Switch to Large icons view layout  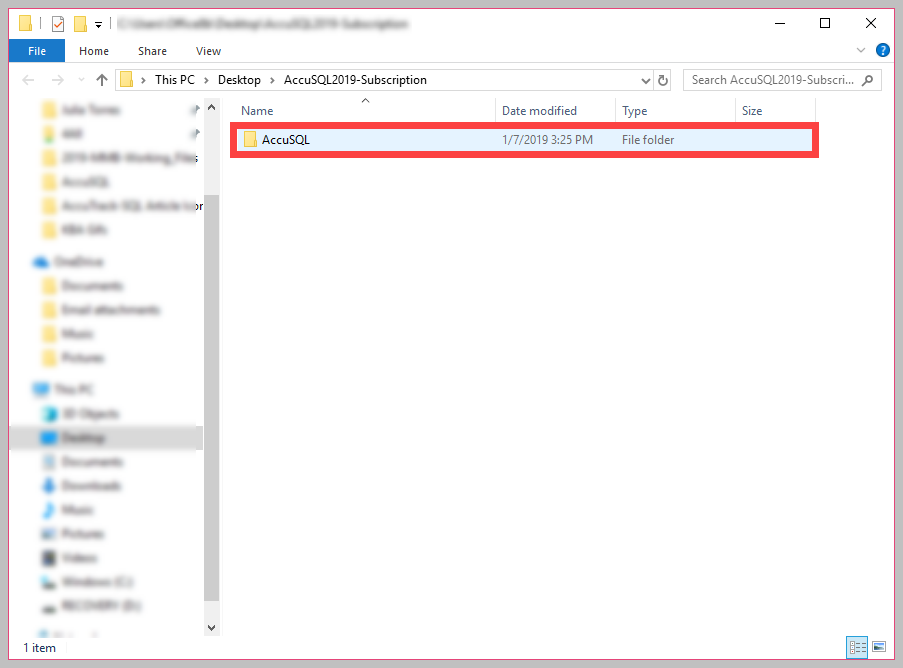(879, 647)
